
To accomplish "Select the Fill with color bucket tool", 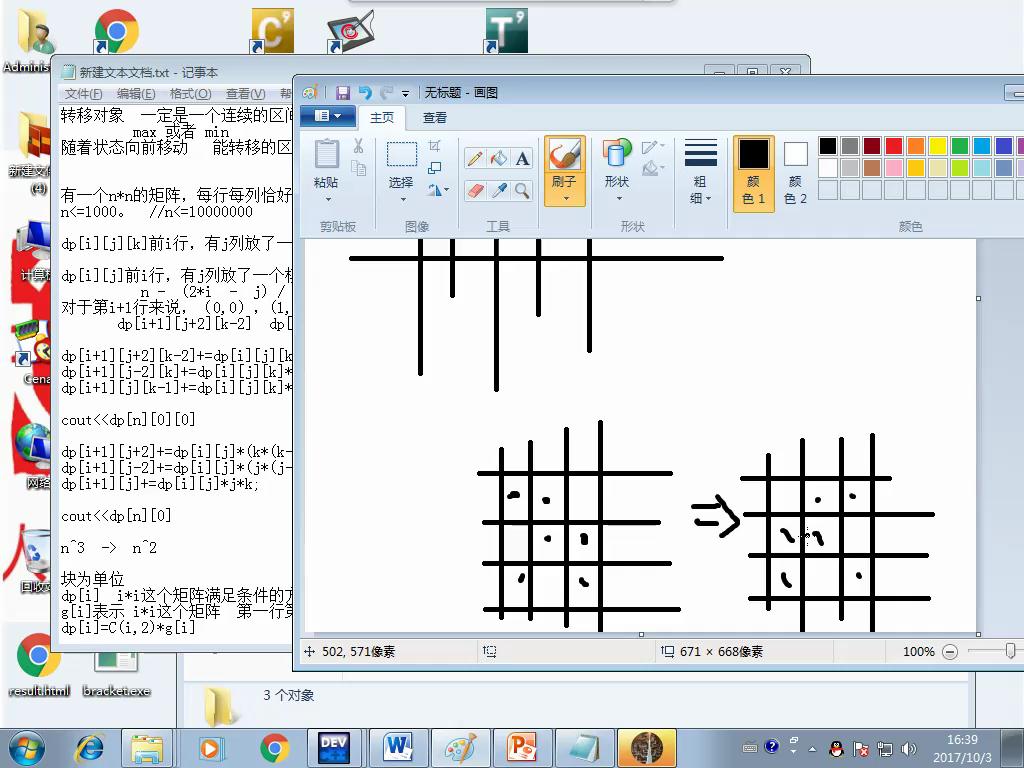I will 498,159.
